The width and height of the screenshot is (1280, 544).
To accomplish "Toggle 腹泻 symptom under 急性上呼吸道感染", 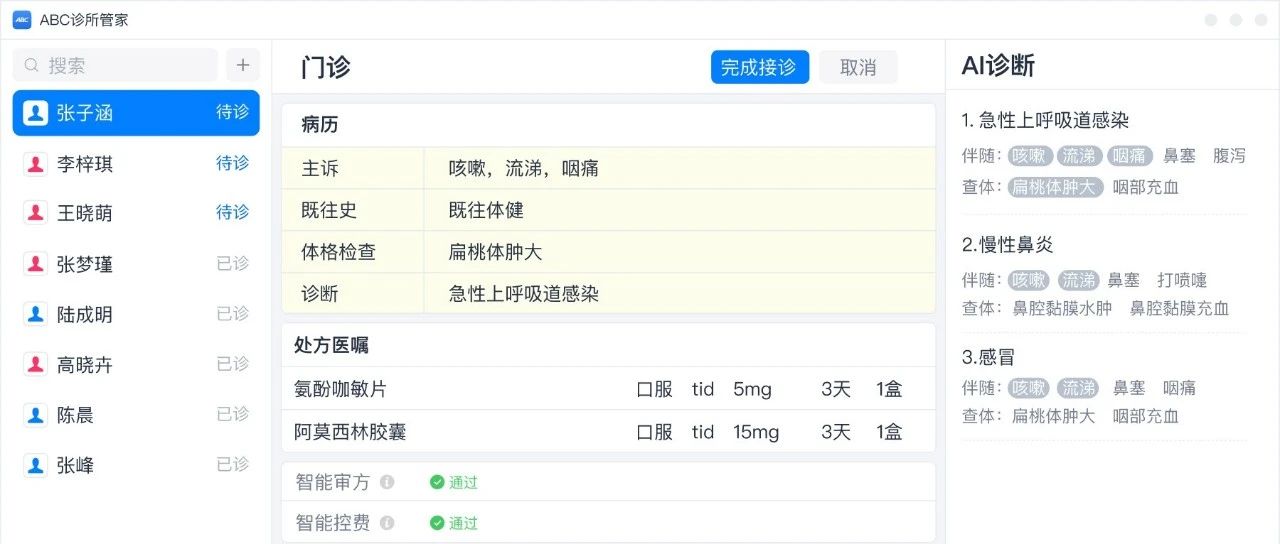I will (1229, 156).
